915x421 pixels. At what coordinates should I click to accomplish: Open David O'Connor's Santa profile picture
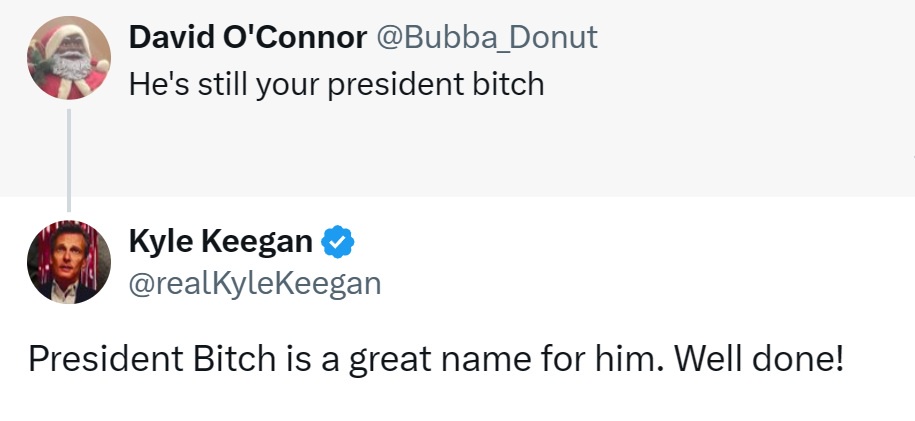click(68, 60)
